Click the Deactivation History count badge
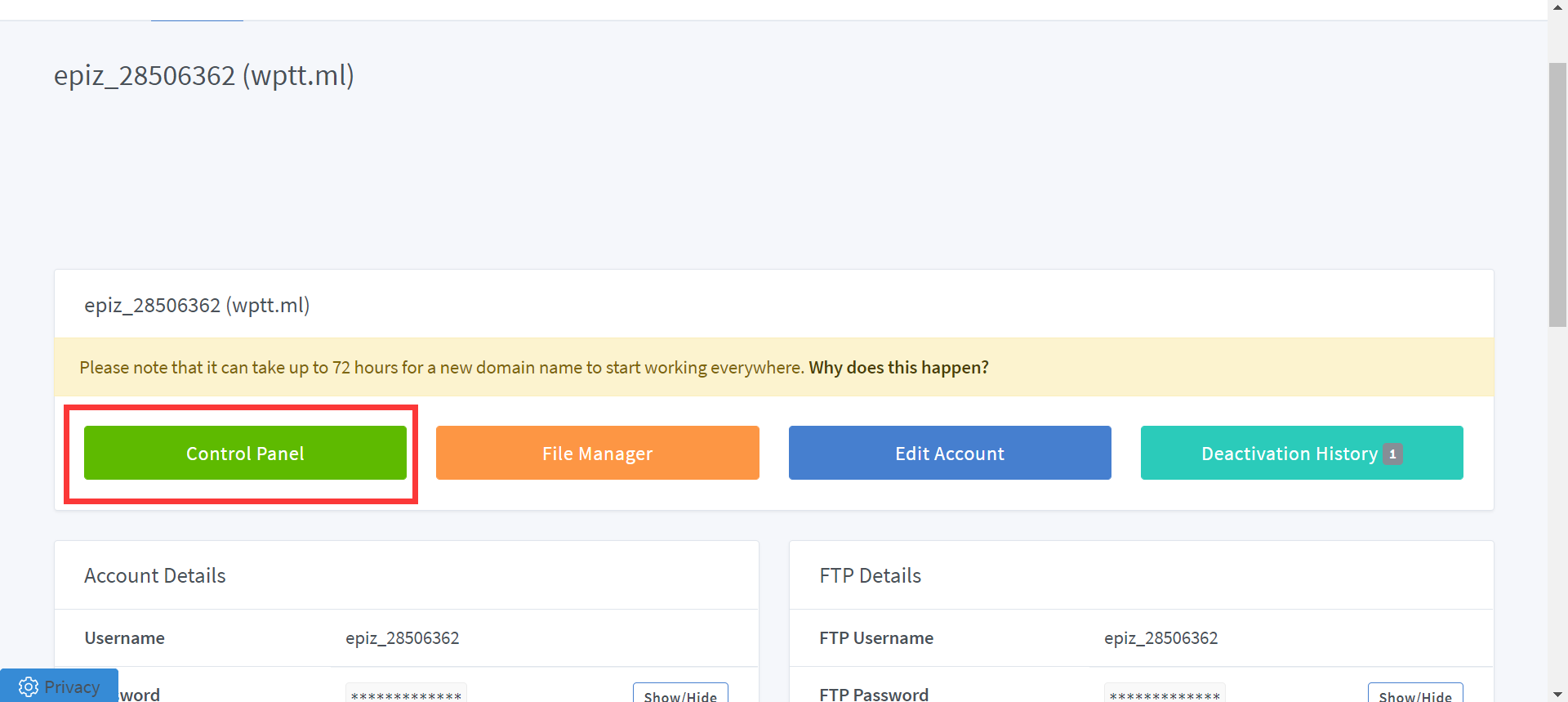Image resolution: width=1568 pixels, height=702 pixels. 1392,454
